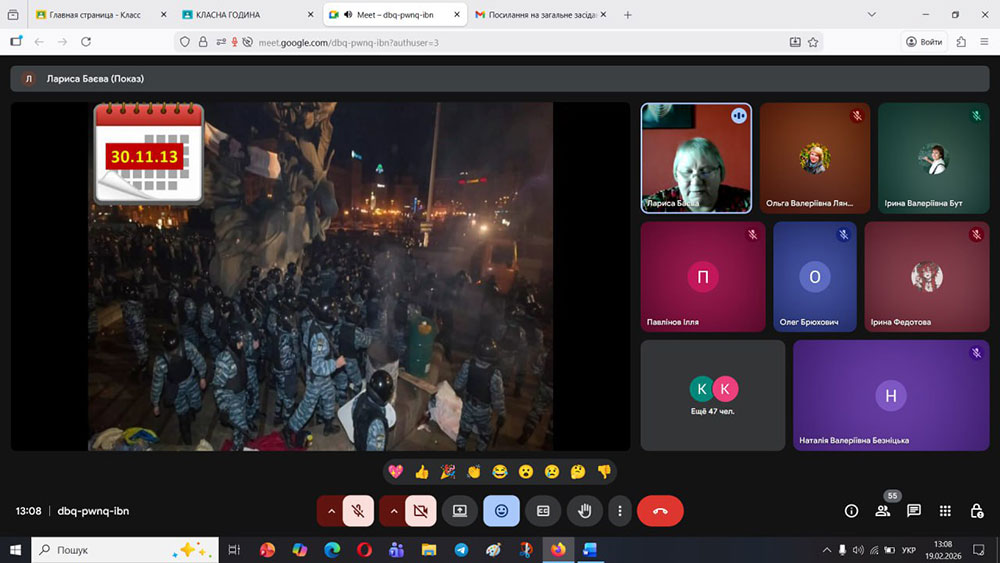Show the participants list
The image size is (1000, 563).
pos(882,510)
